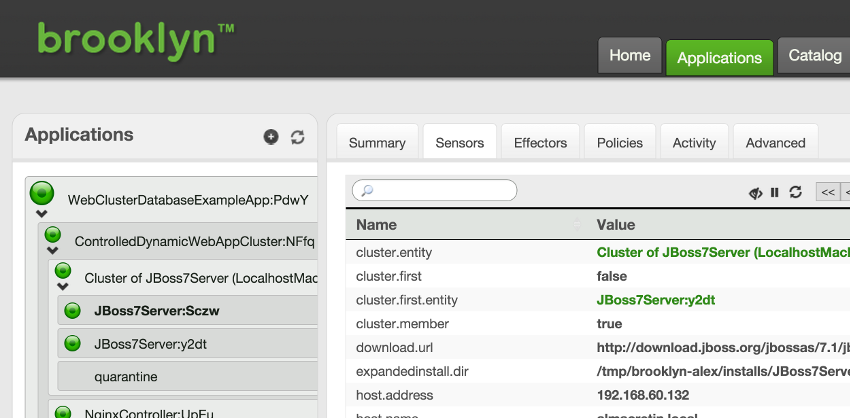
Task: Click WebClusterDatabaseExampleApp green status icon
Action: point(42,191)
